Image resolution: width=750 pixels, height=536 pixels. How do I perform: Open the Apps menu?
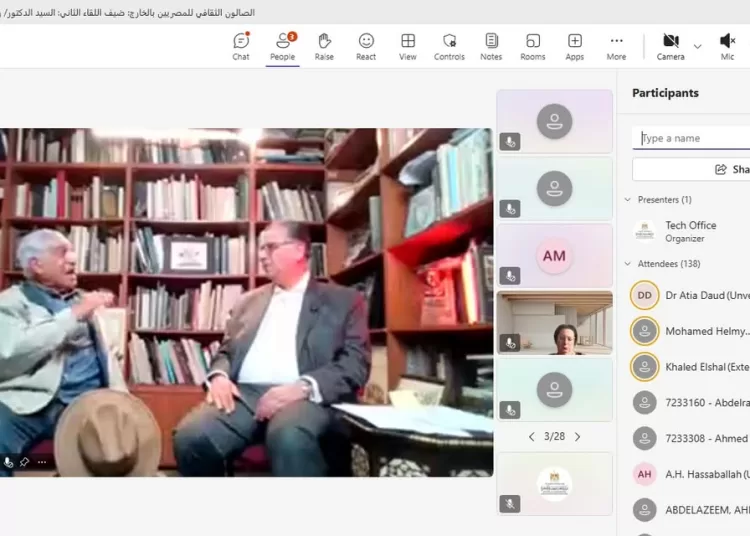point(574,46)
